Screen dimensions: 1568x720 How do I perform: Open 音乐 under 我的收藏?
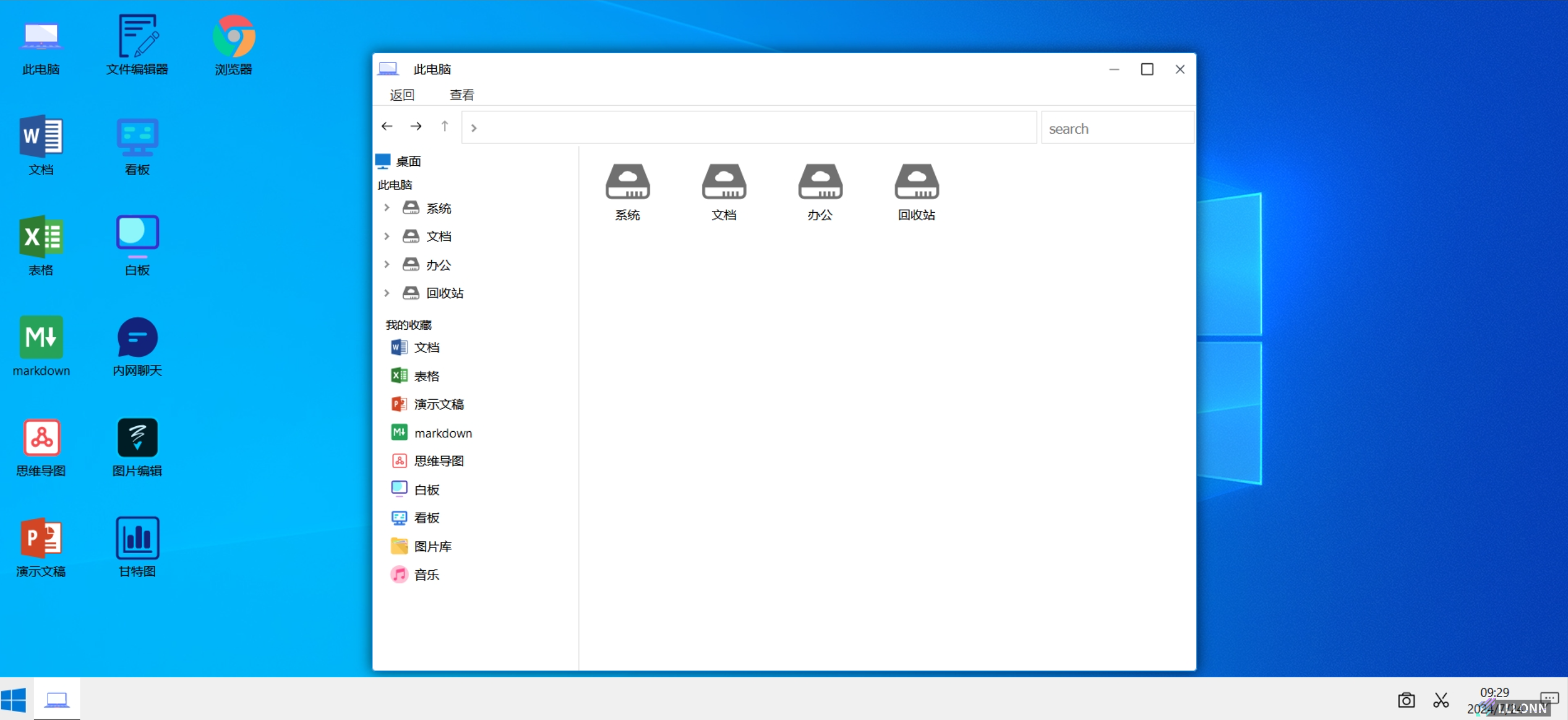pos(416,575)
